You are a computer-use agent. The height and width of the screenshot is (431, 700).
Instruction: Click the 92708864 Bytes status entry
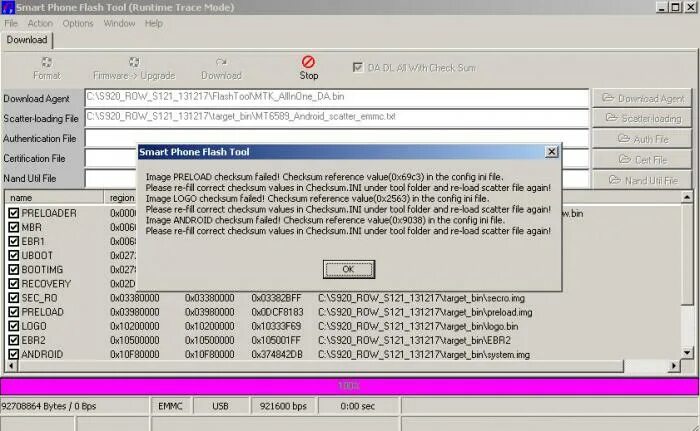coord(74,406)
